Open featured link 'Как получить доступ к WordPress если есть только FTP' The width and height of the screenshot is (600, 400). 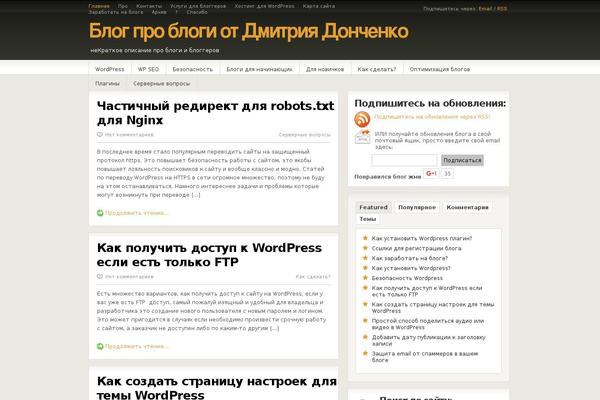[x=427, y=291]
